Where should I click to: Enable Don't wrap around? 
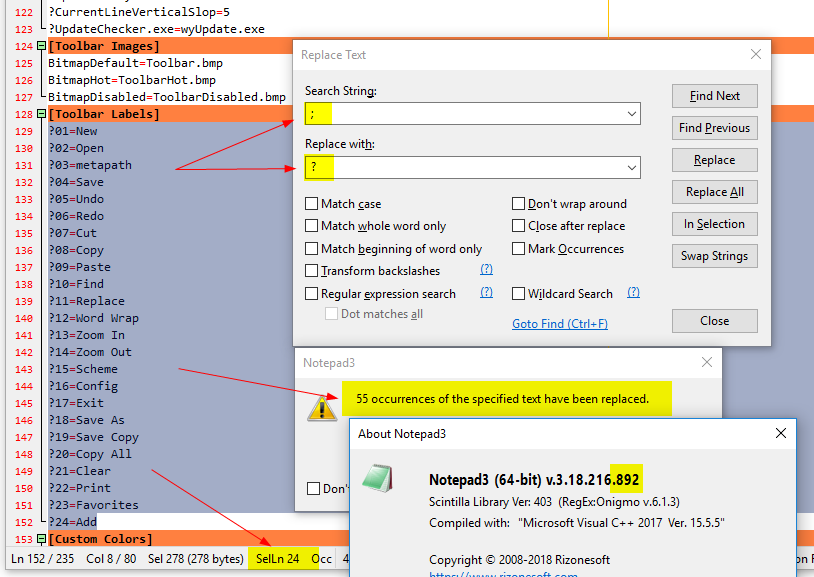pyautogui.click(x=516, y=204)
